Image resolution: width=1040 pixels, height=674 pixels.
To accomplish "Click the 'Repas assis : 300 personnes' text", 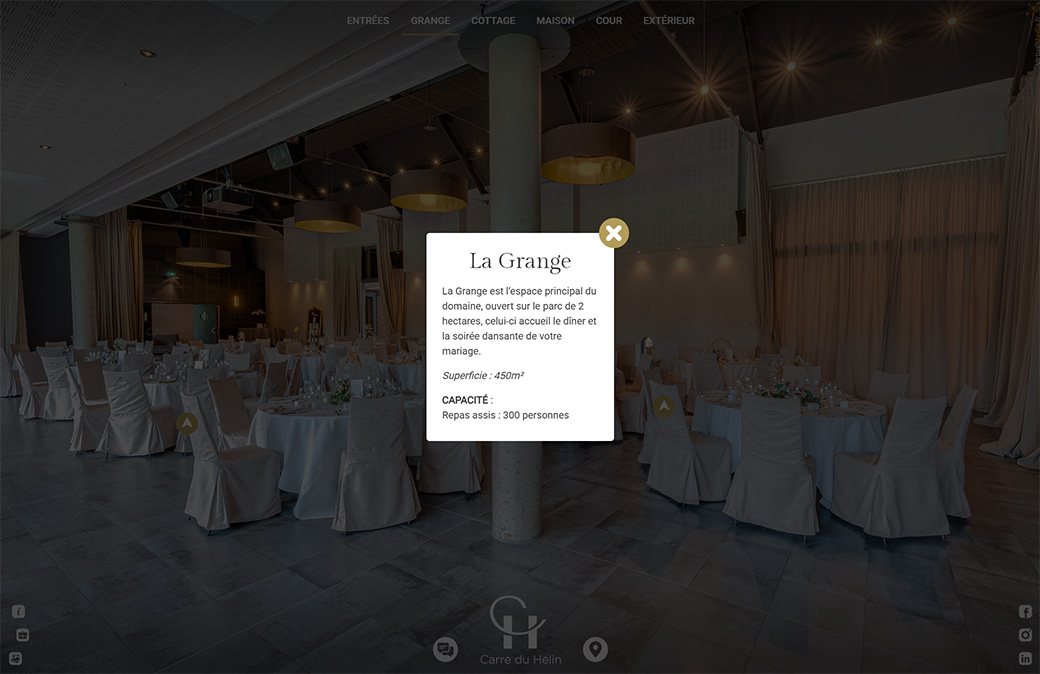I will coord(505,415).
